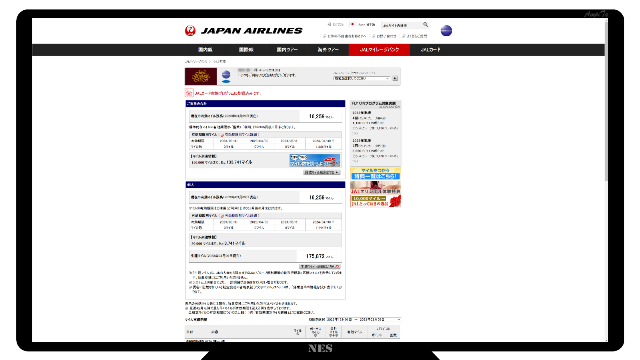Click the small blue status emblem beside card

(226, 76)
